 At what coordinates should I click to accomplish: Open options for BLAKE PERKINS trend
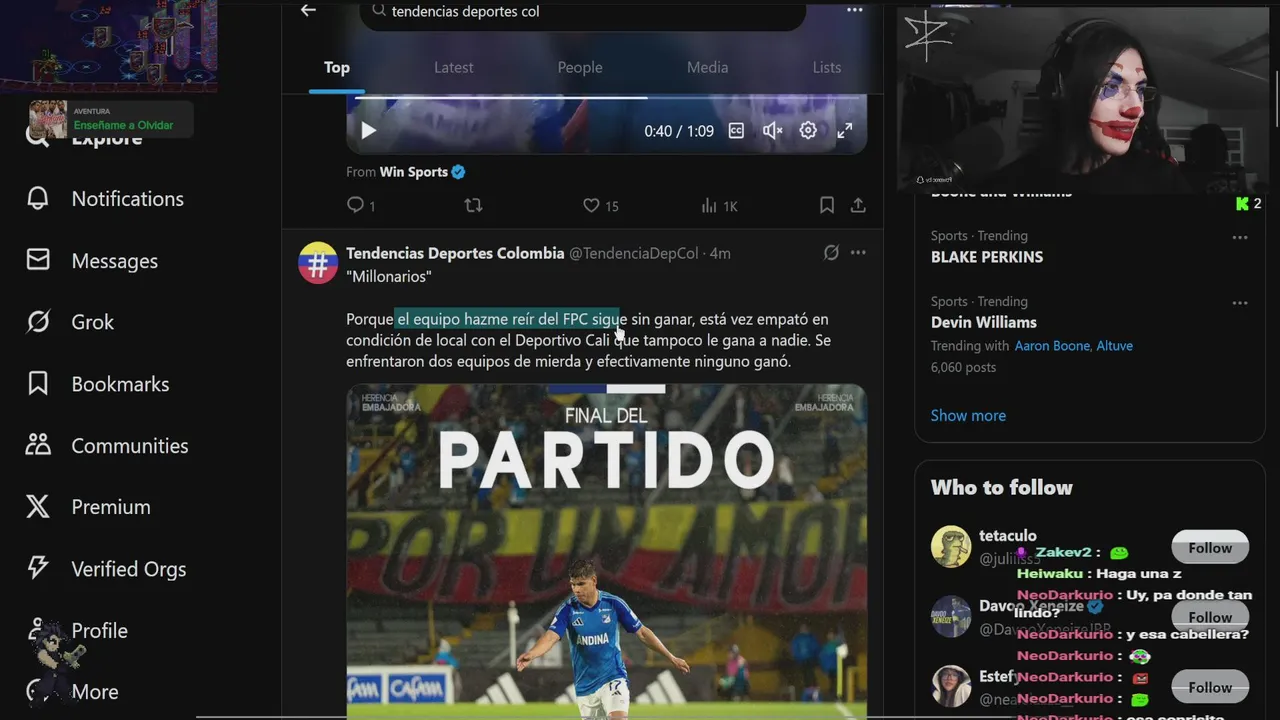pos(1240,238)
